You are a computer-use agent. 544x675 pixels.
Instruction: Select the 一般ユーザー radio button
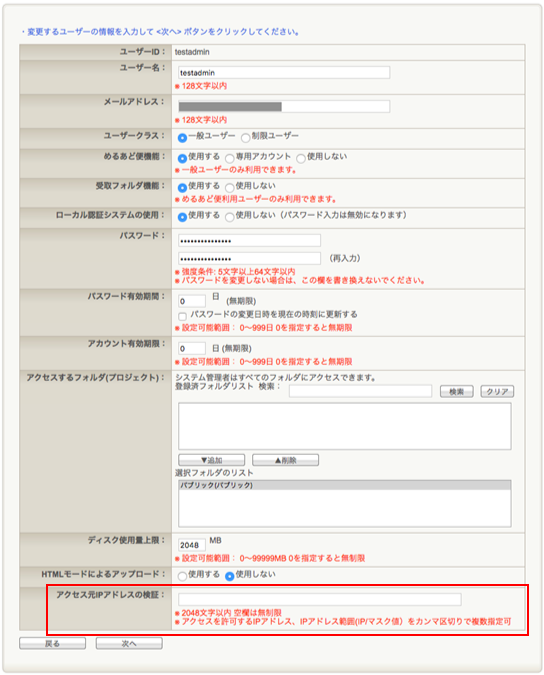pyautogui.click(x=182, y=138)
